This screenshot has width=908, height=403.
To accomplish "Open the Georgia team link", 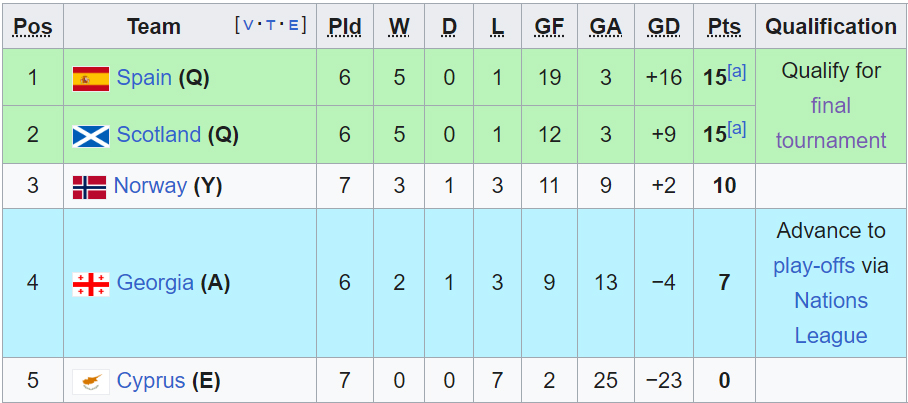I will pos(155,283).
